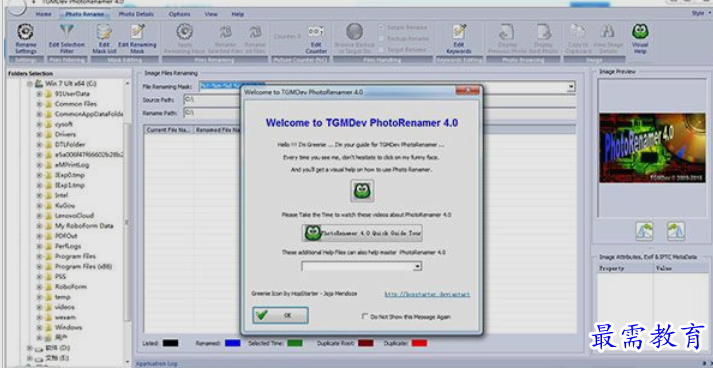The height and width of the screenshot is (368, 713).
Task: Click PhotoRenamer 4.0 Quick Guide Tour button
Action: point(362,233)
